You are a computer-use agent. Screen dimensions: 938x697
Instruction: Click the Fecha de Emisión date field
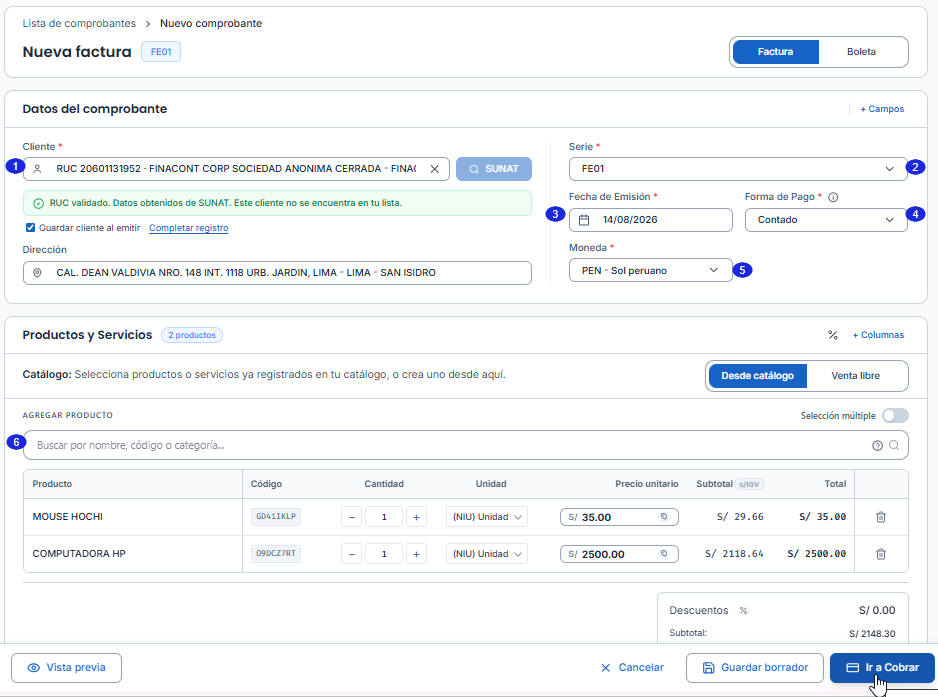(x=650, y=220)
